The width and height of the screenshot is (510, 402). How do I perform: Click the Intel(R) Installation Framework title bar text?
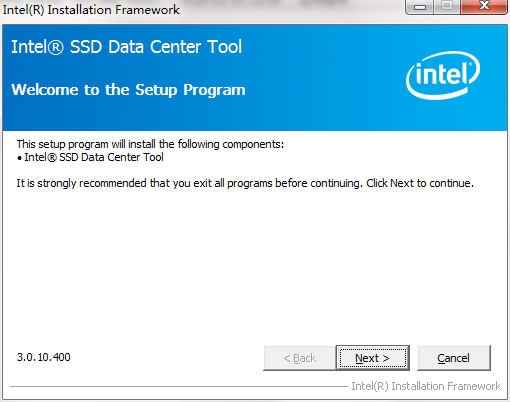pos(91,10)
